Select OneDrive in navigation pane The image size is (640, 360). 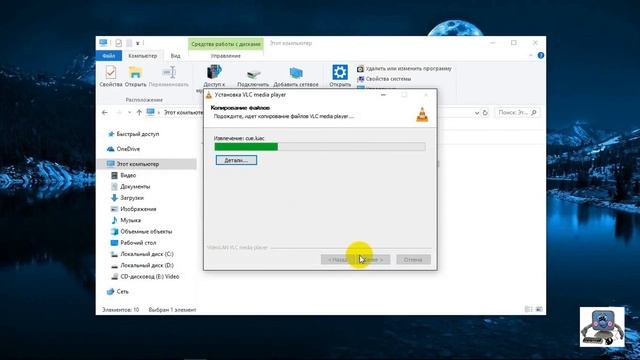[x=123, y=149]
